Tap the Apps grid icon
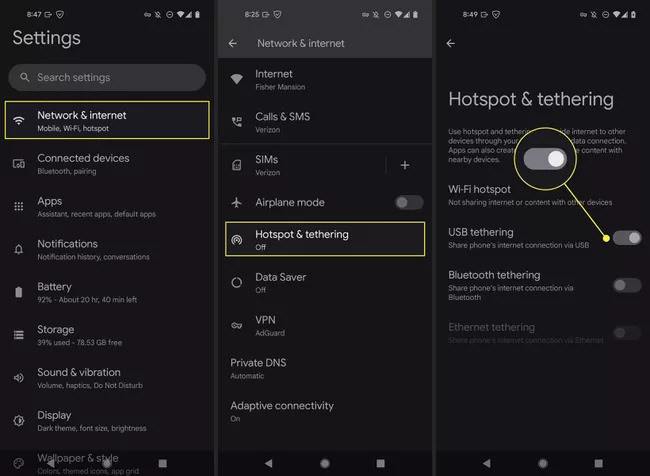 (19, 206)
